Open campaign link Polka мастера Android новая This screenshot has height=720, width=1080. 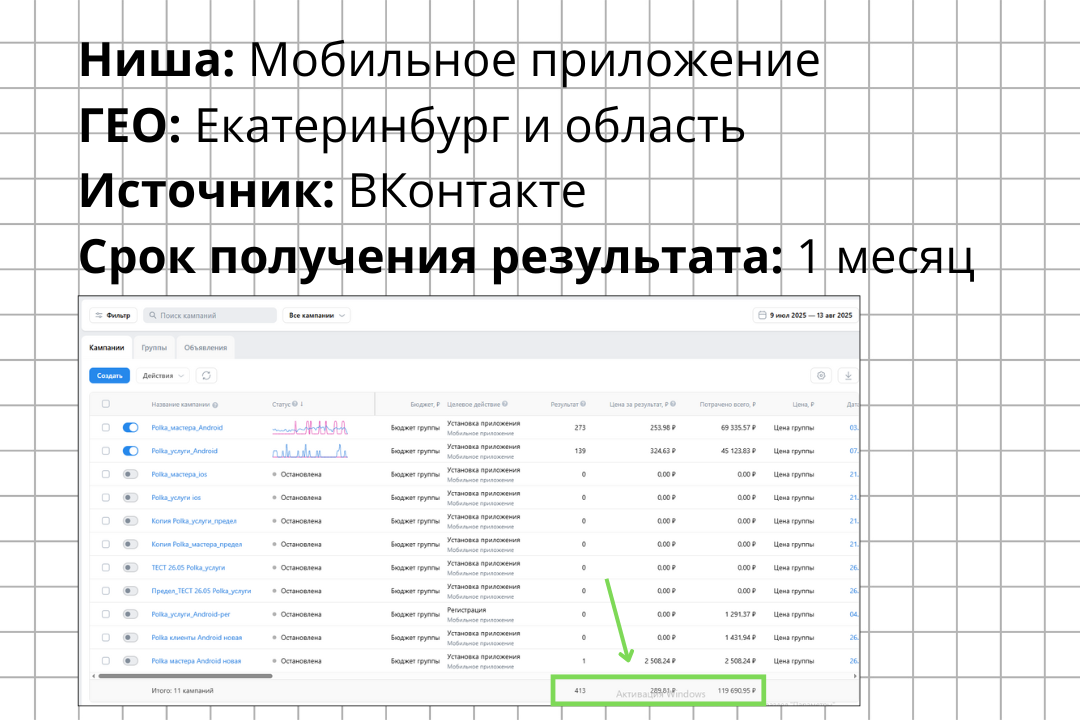pyautogui.click(x=196, y=661)
